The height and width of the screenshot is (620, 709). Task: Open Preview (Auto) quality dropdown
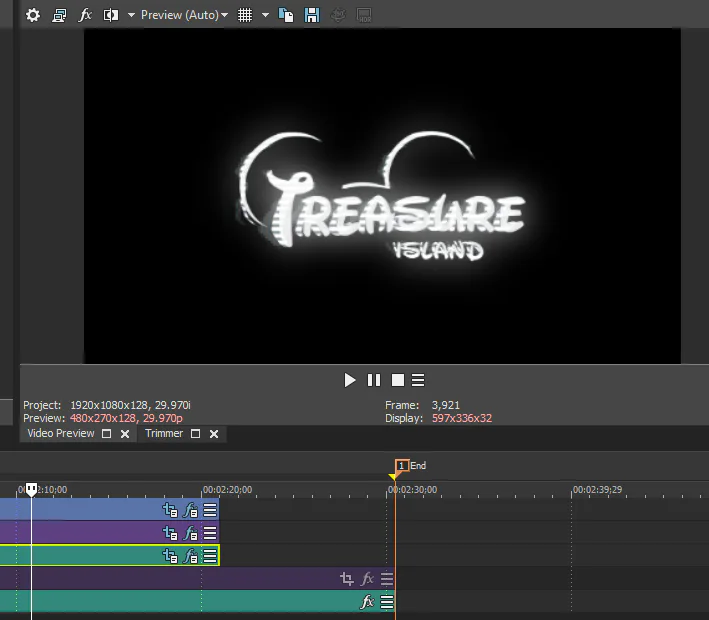click(x=184, y=15)
